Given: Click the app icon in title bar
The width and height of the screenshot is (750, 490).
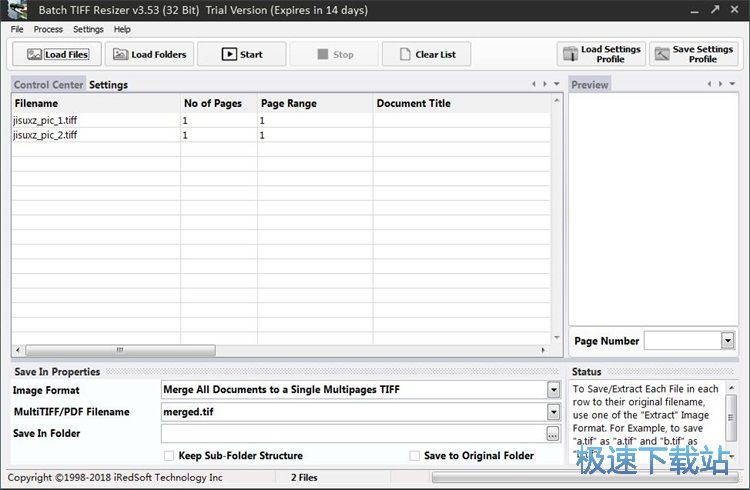Looking at the screenshot, I should (x=16, y=10).
